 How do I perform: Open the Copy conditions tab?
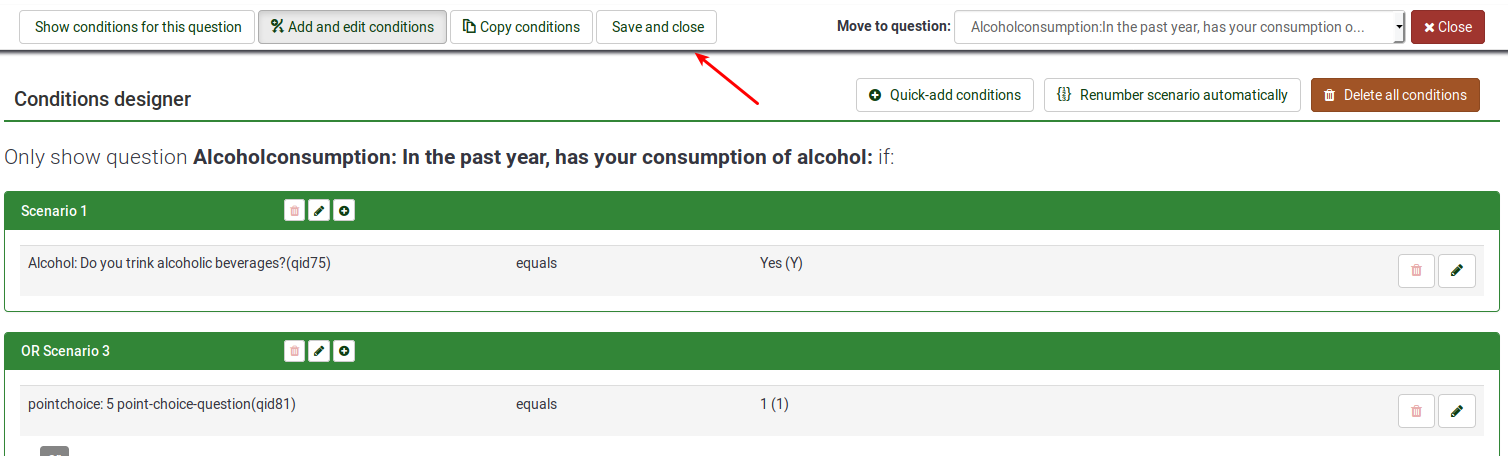(x=521, y=27)
